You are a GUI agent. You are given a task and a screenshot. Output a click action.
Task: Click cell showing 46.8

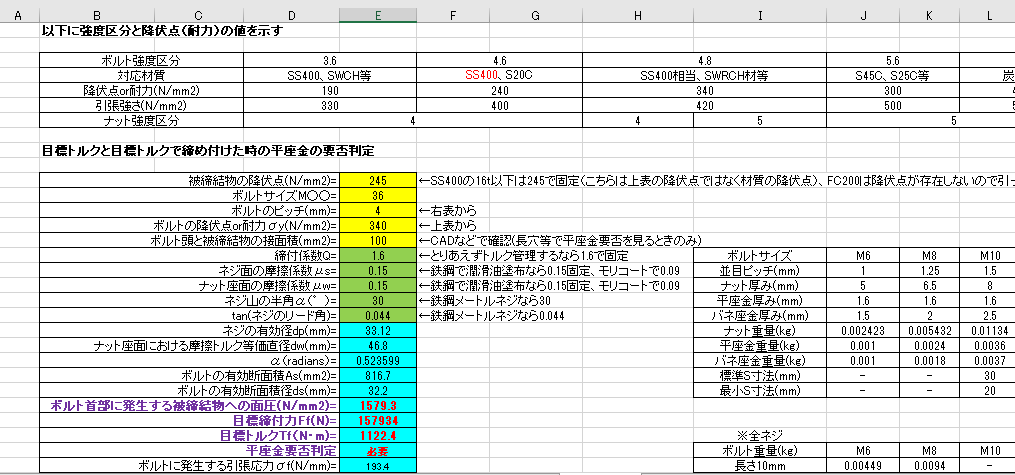[378, 346]
